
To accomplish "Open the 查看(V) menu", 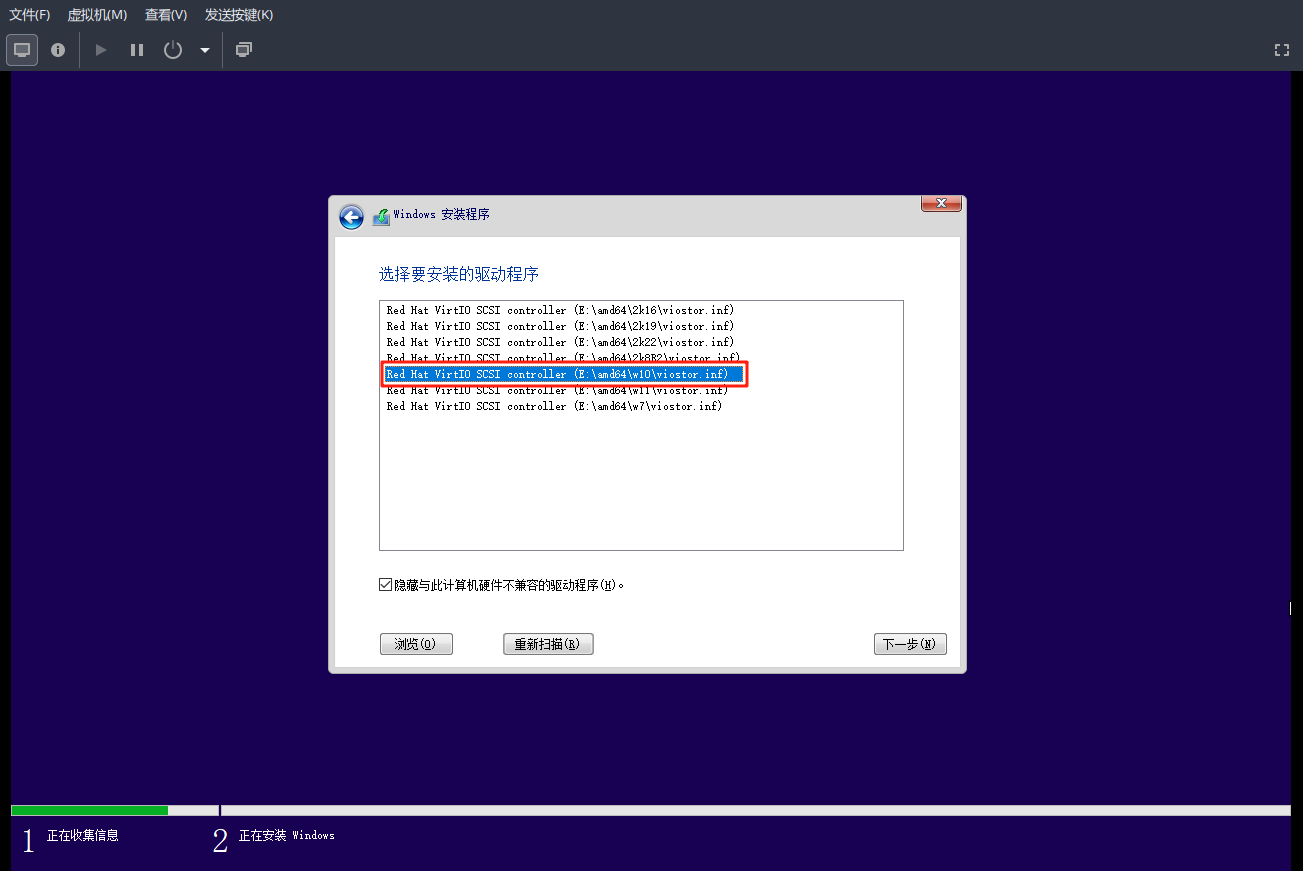I will coord(166,15).
